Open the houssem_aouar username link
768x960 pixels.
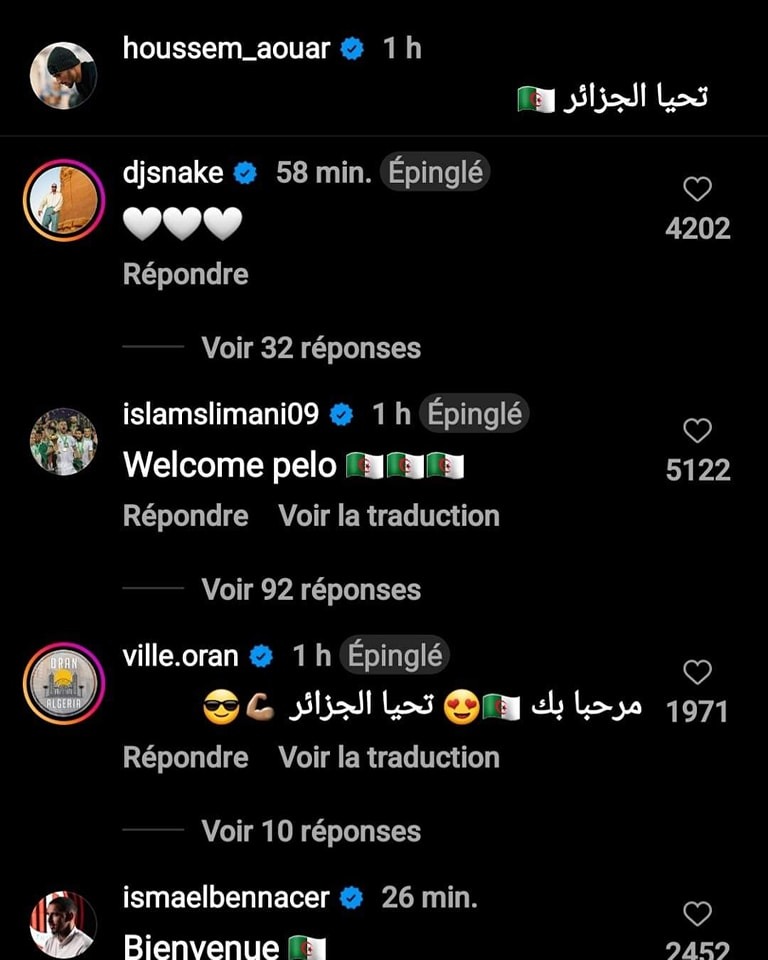226,48
